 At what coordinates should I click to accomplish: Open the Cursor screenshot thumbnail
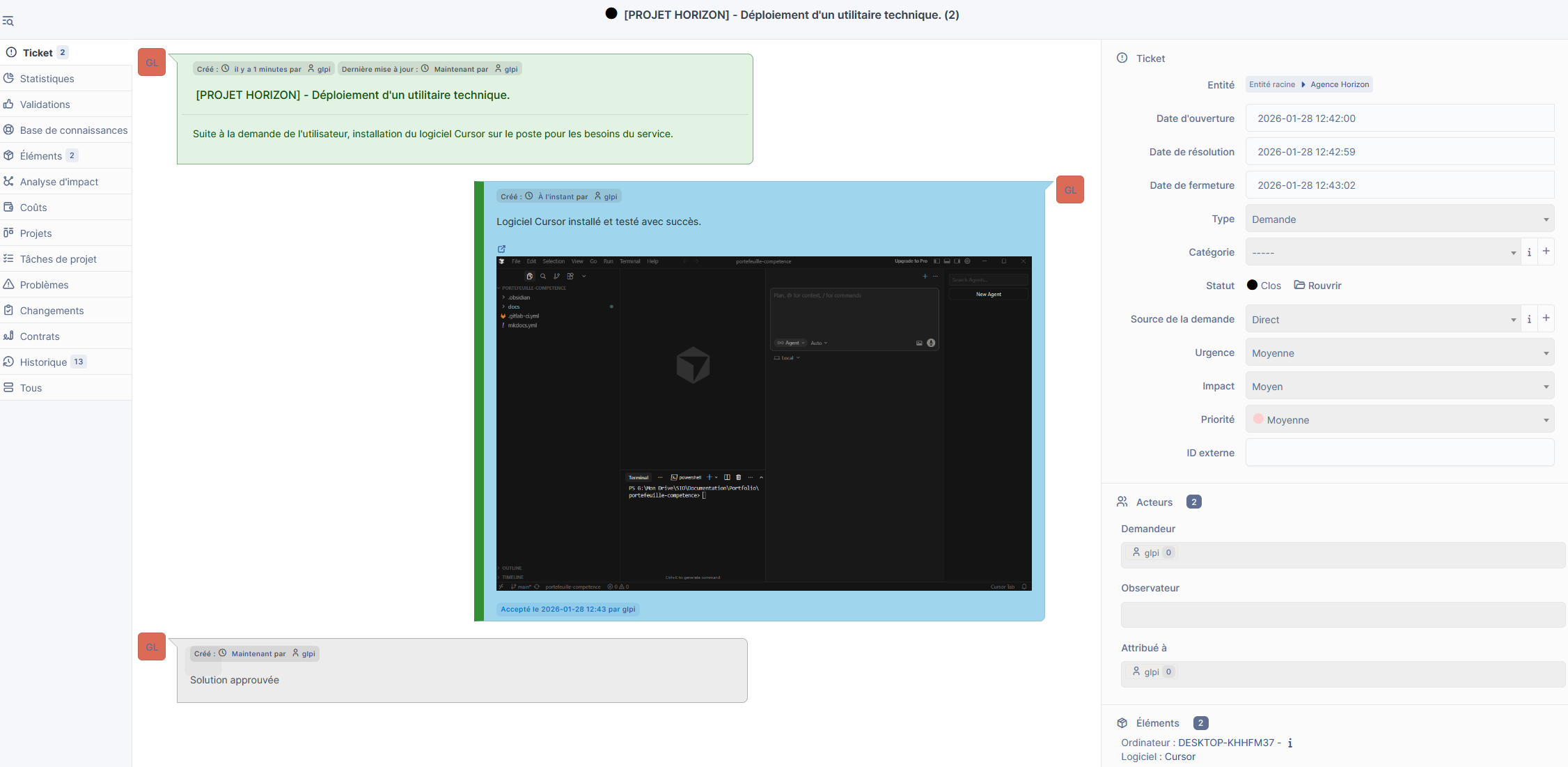tap(764, 424)
